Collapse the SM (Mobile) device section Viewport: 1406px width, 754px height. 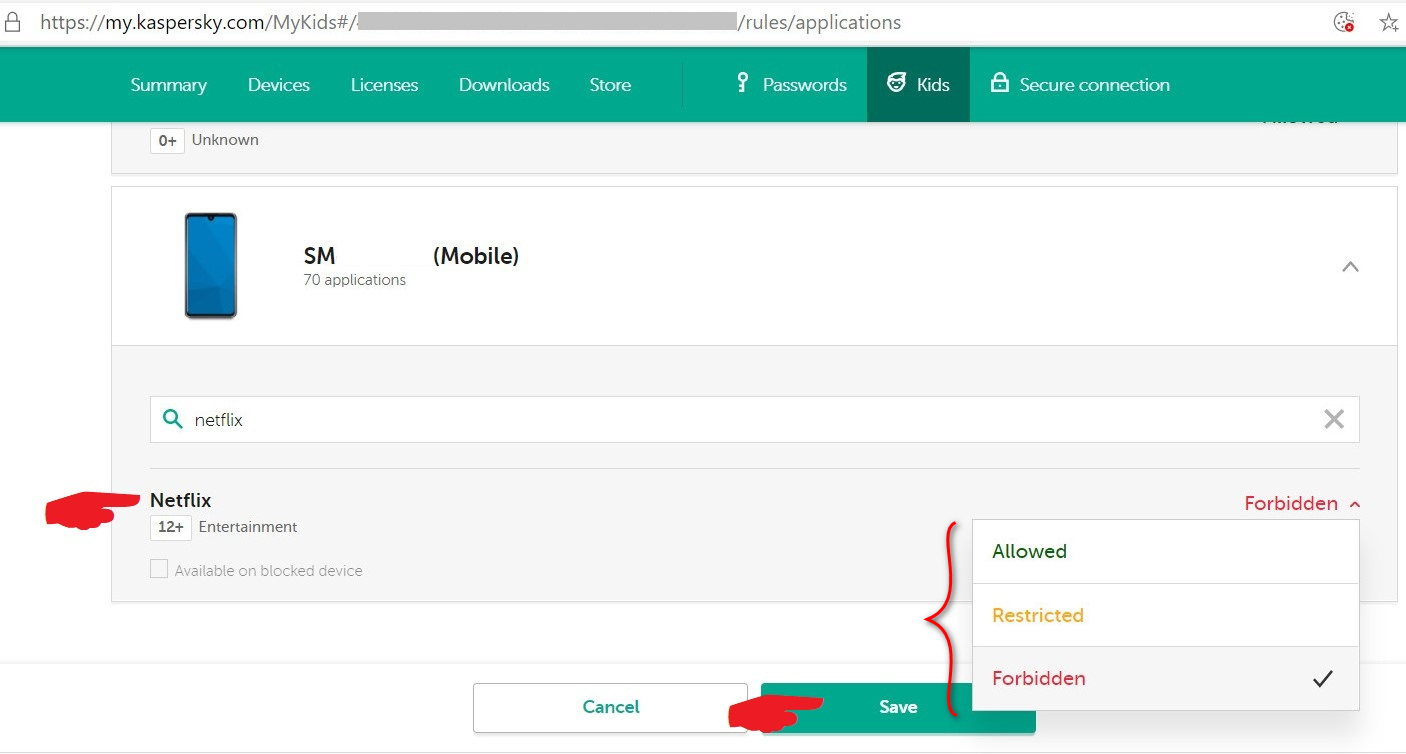click(x=1350, y=266)
